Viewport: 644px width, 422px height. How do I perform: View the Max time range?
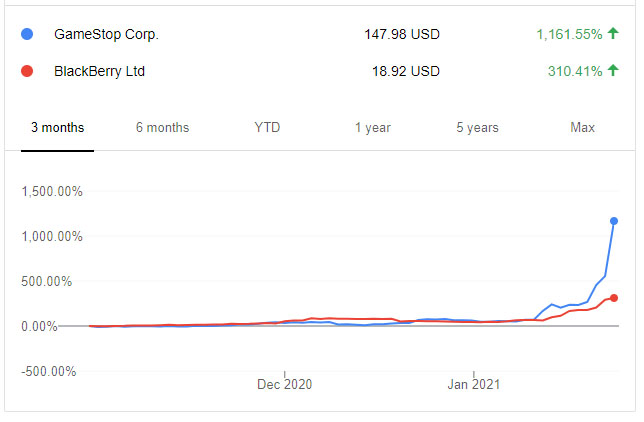[x=582, y=127]
